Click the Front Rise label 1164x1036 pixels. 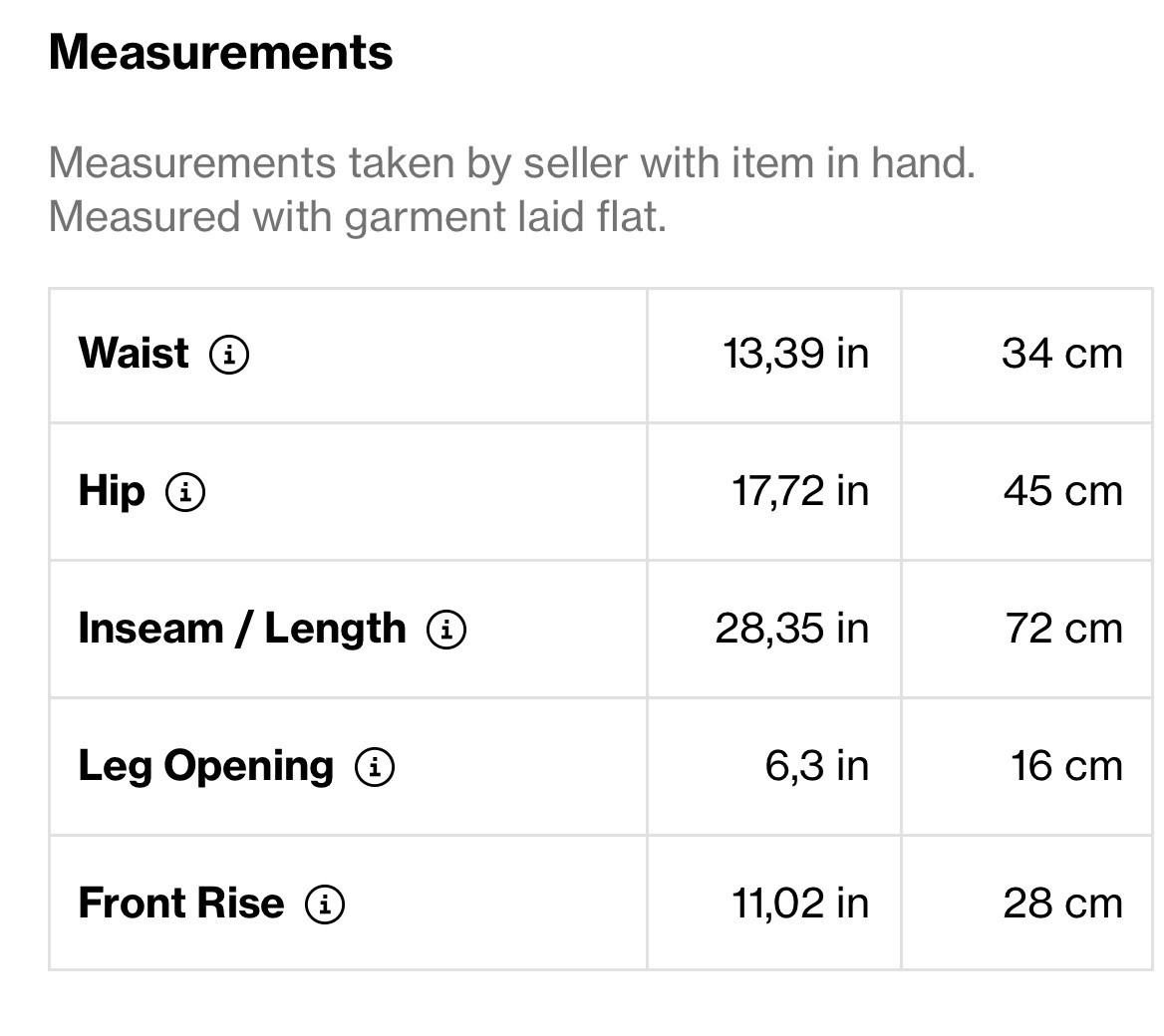pos(181,904)
